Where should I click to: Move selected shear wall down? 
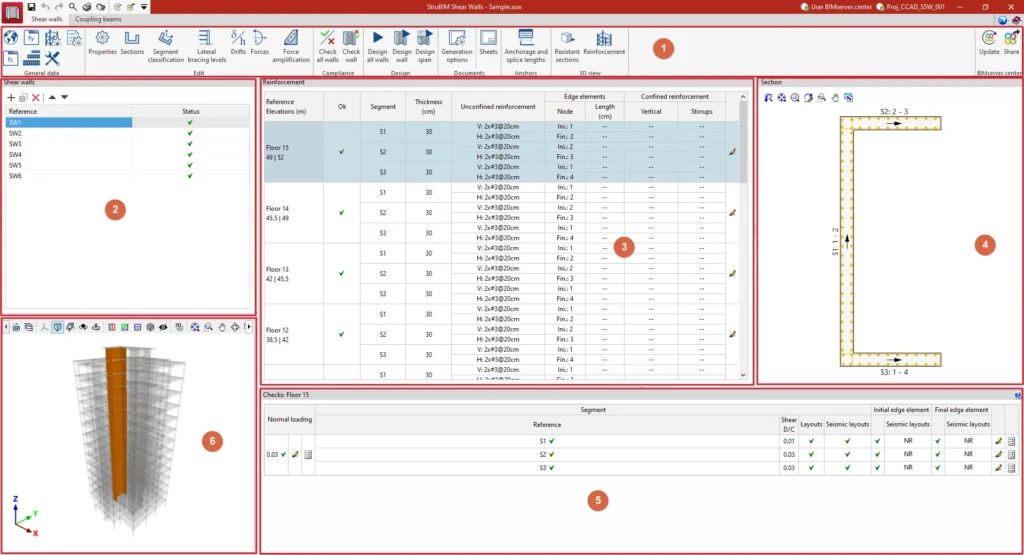(x=64, y=97)
